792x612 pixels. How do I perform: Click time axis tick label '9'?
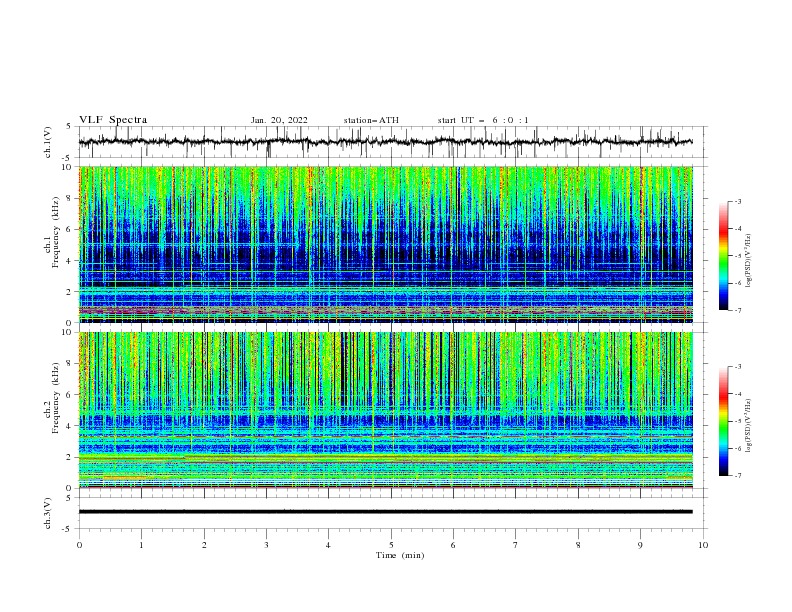pyautogui.click(x=640, y=545)
